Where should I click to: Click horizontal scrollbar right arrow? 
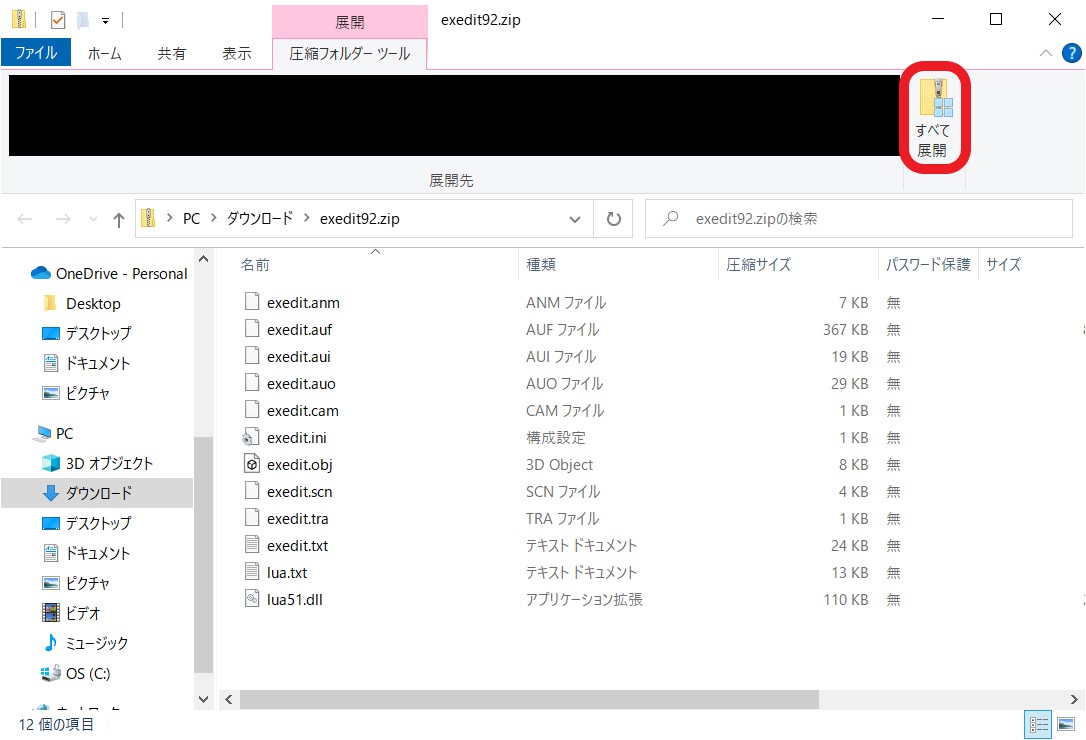(x=1074, y=700)
